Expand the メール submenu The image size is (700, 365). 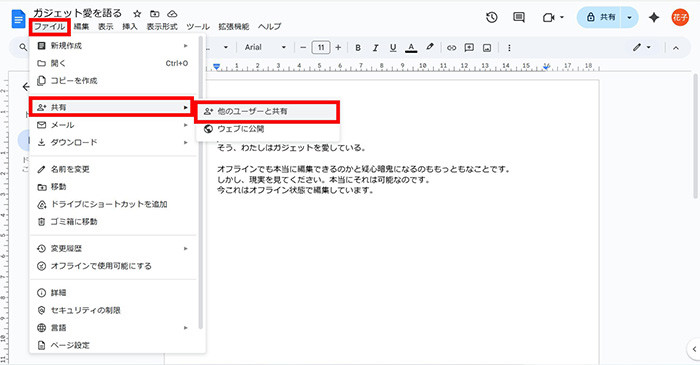pyautogui.click(x=113, y=125)
